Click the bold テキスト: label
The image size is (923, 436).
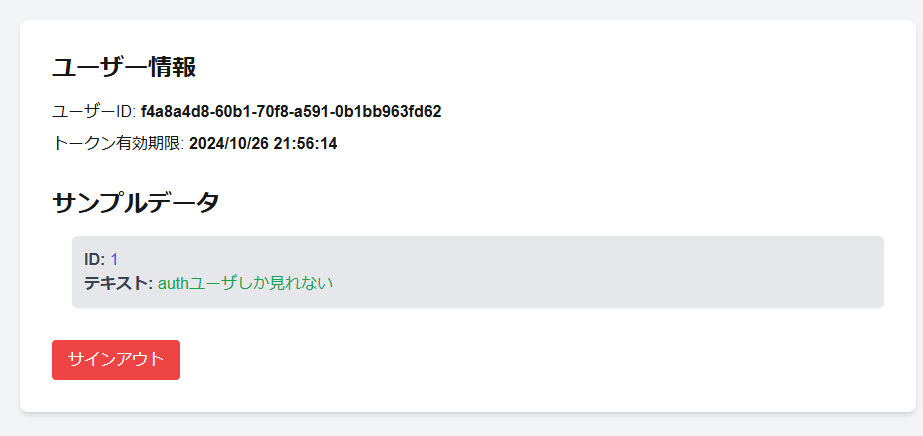click(x=118, y=283)
